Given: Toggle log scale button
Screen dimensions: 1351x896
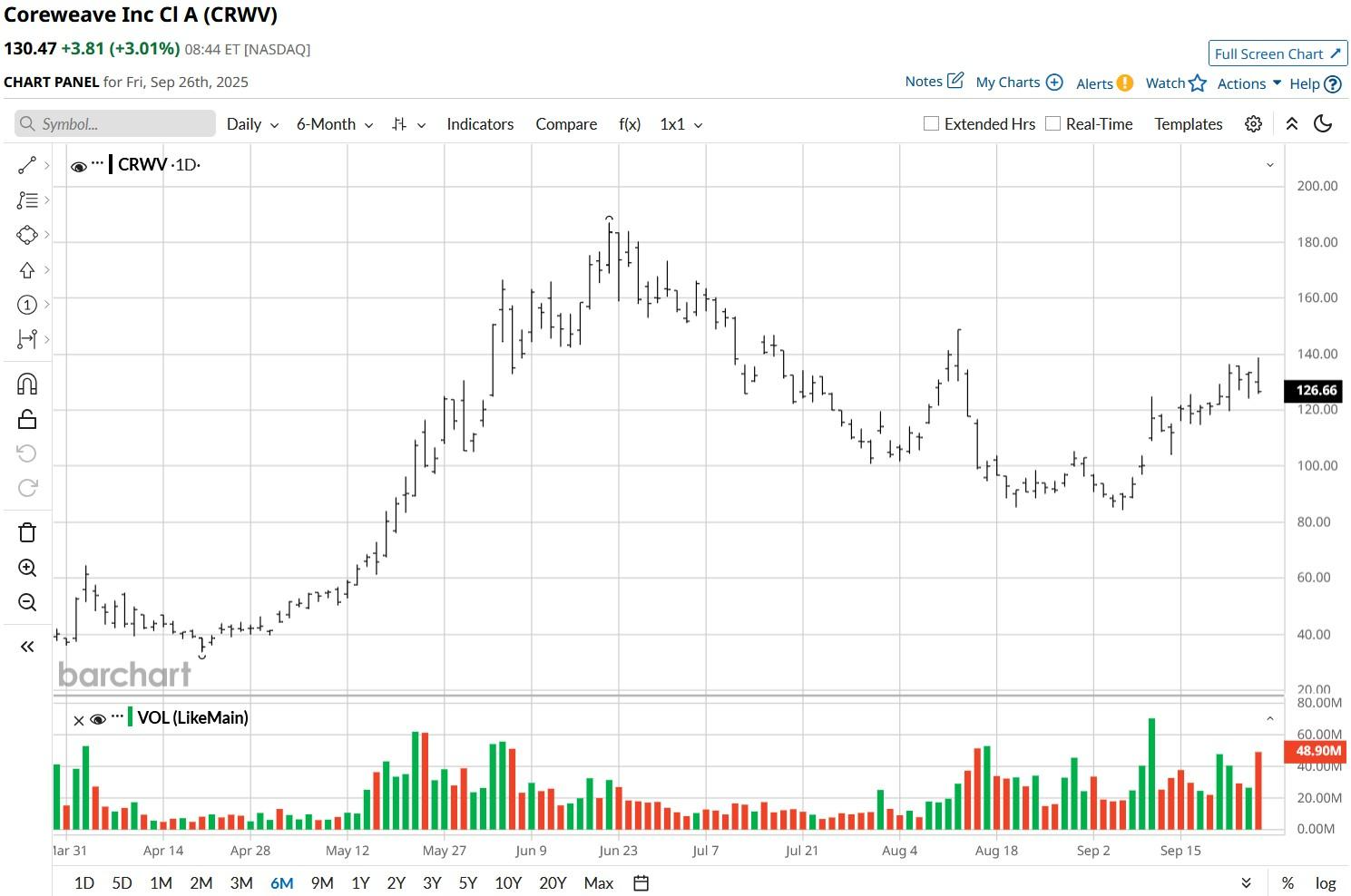Looking at the screenshot, I should [x=1326, y=882].
